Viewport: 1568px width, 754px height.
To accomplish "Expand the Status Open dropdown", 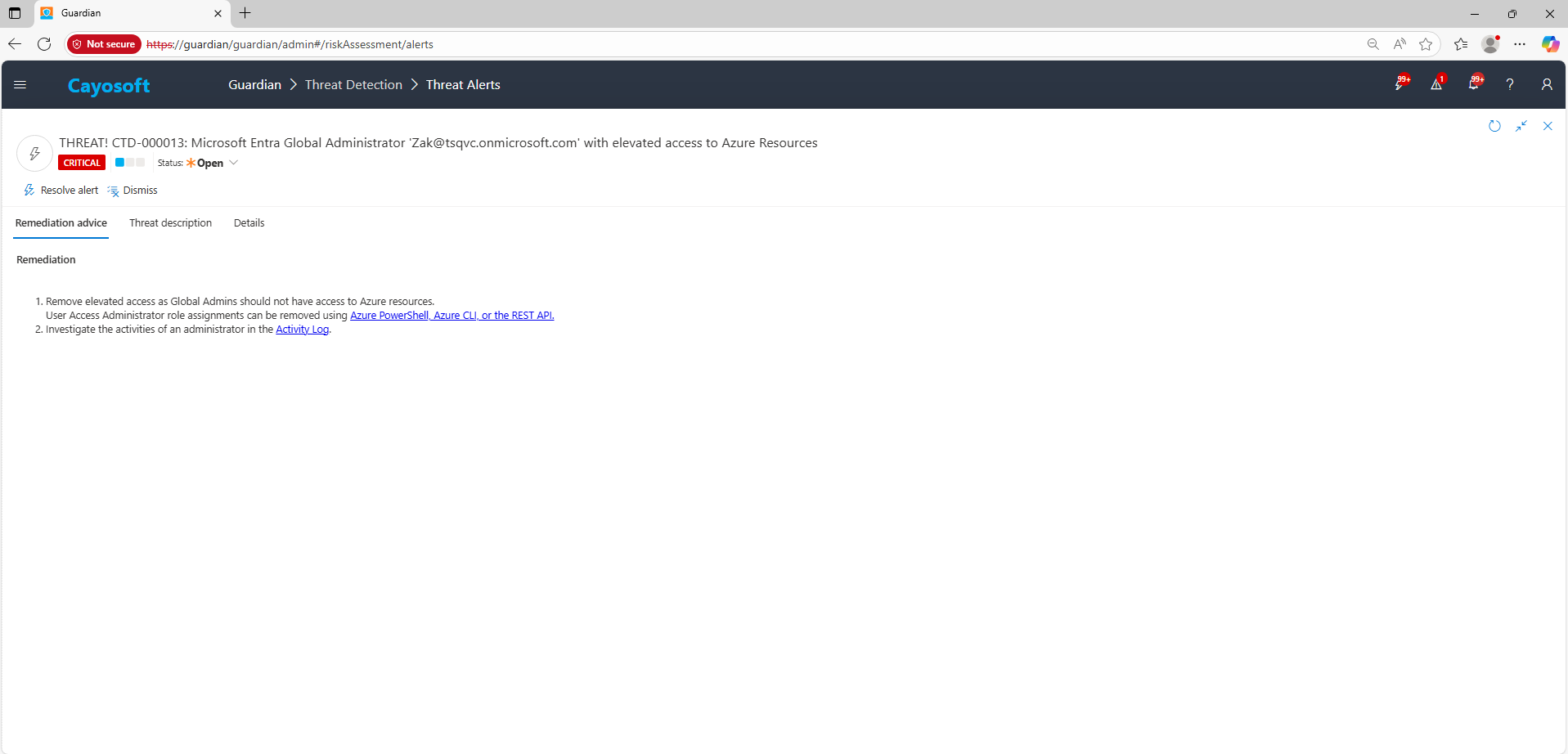I will tap(233, 163).
